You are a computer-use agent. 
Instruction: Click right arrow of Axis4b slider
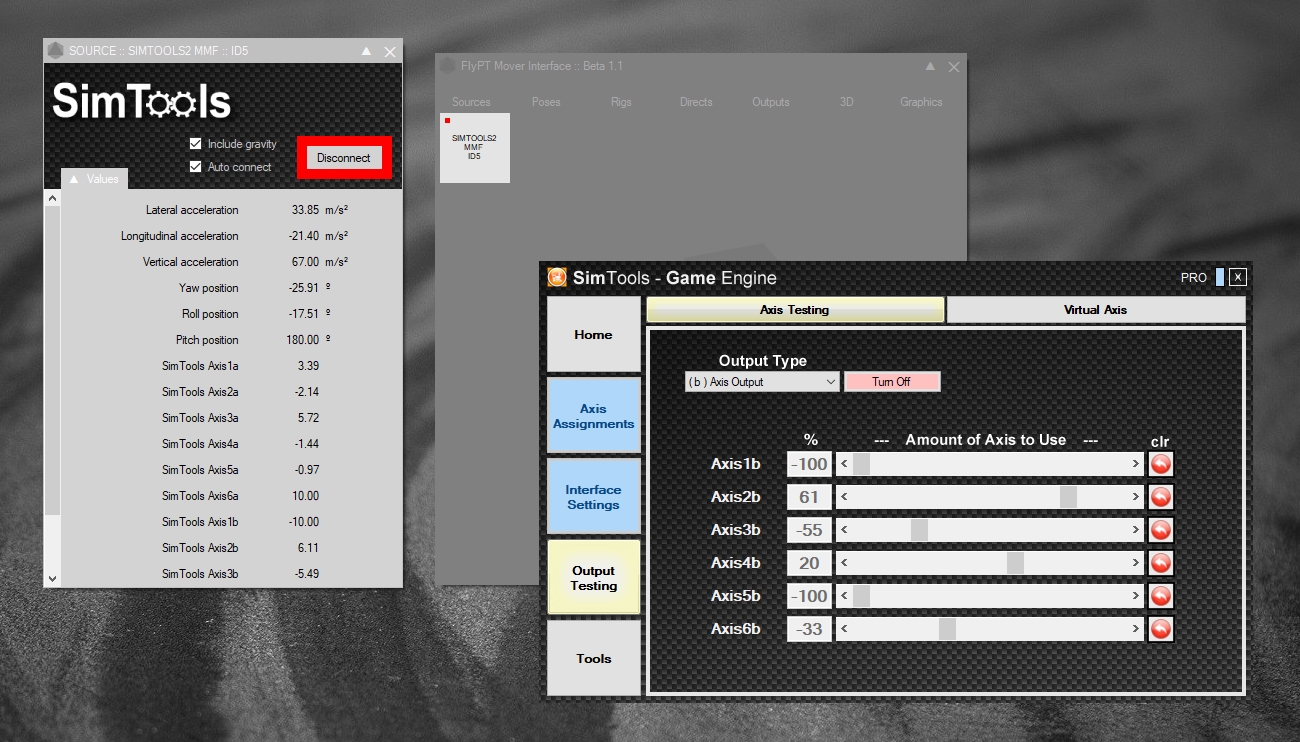click(1136, 563)
